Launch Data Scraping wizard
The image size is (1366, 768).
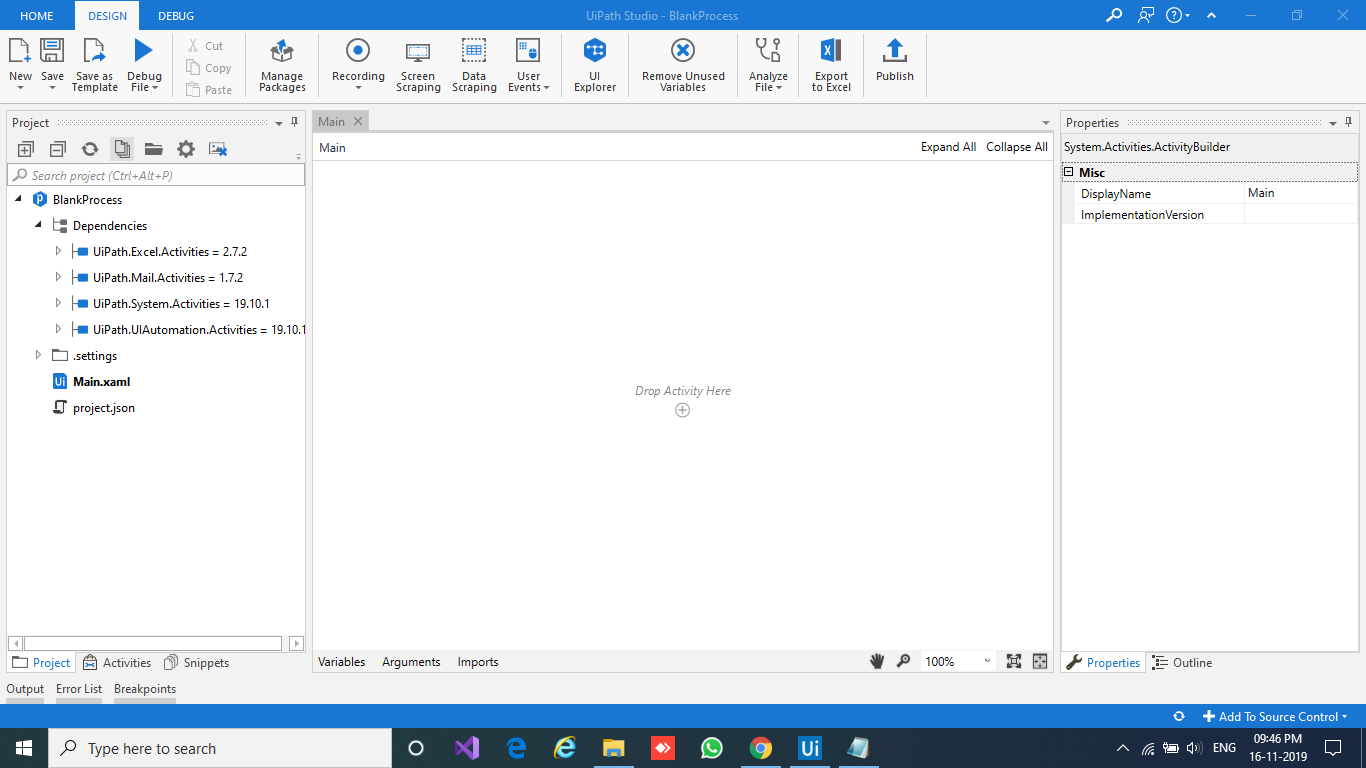tap(474, 64)
